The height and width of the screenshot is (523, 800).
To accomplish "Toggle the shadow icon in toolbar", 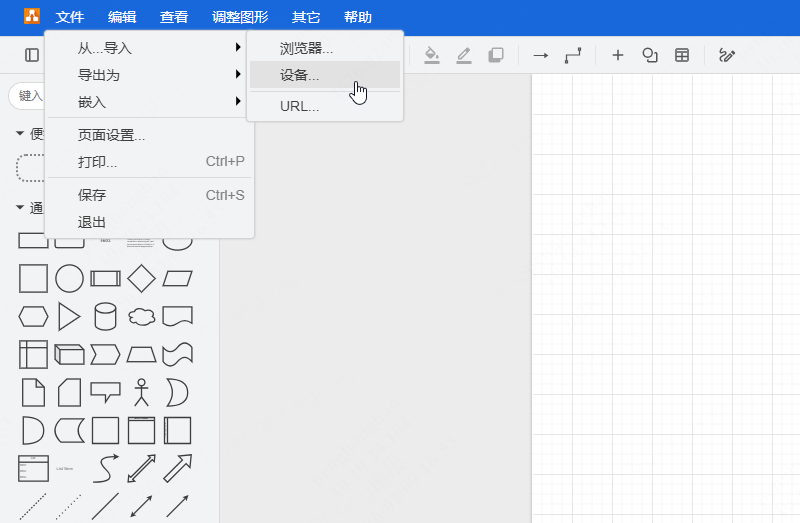I will (495, 55).
